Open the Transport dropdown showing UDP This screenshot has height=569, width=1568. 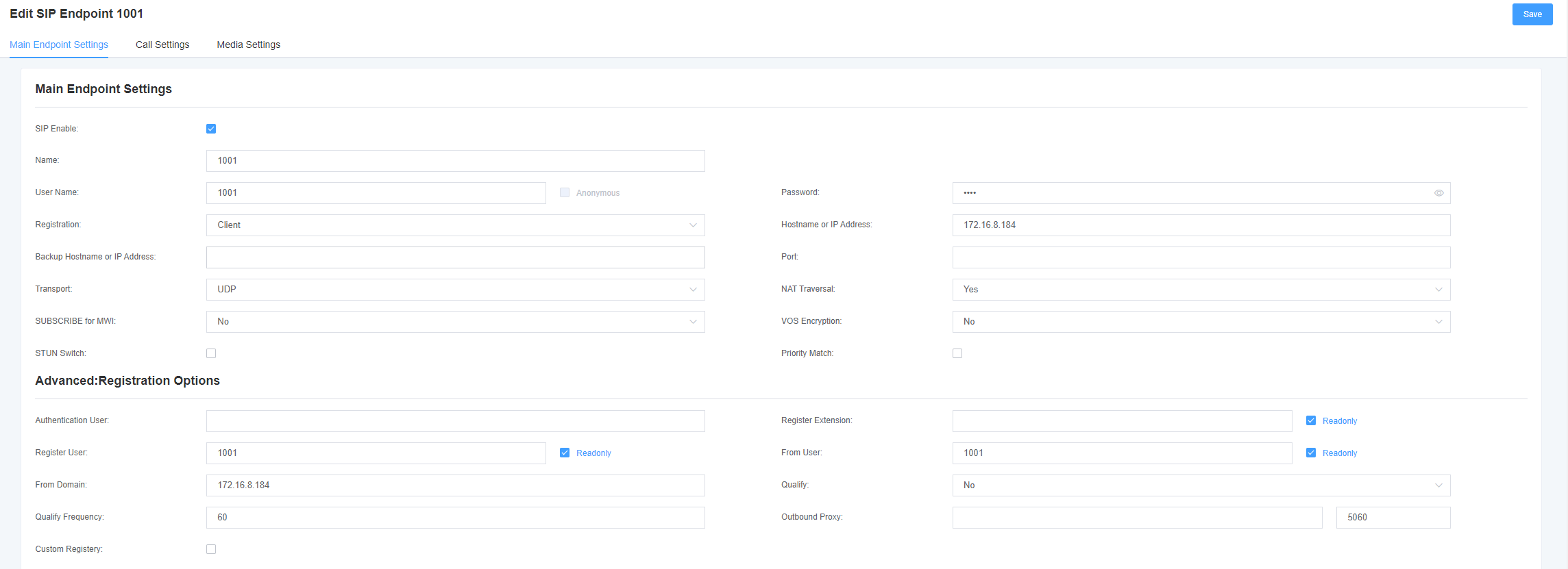(455, 290)
